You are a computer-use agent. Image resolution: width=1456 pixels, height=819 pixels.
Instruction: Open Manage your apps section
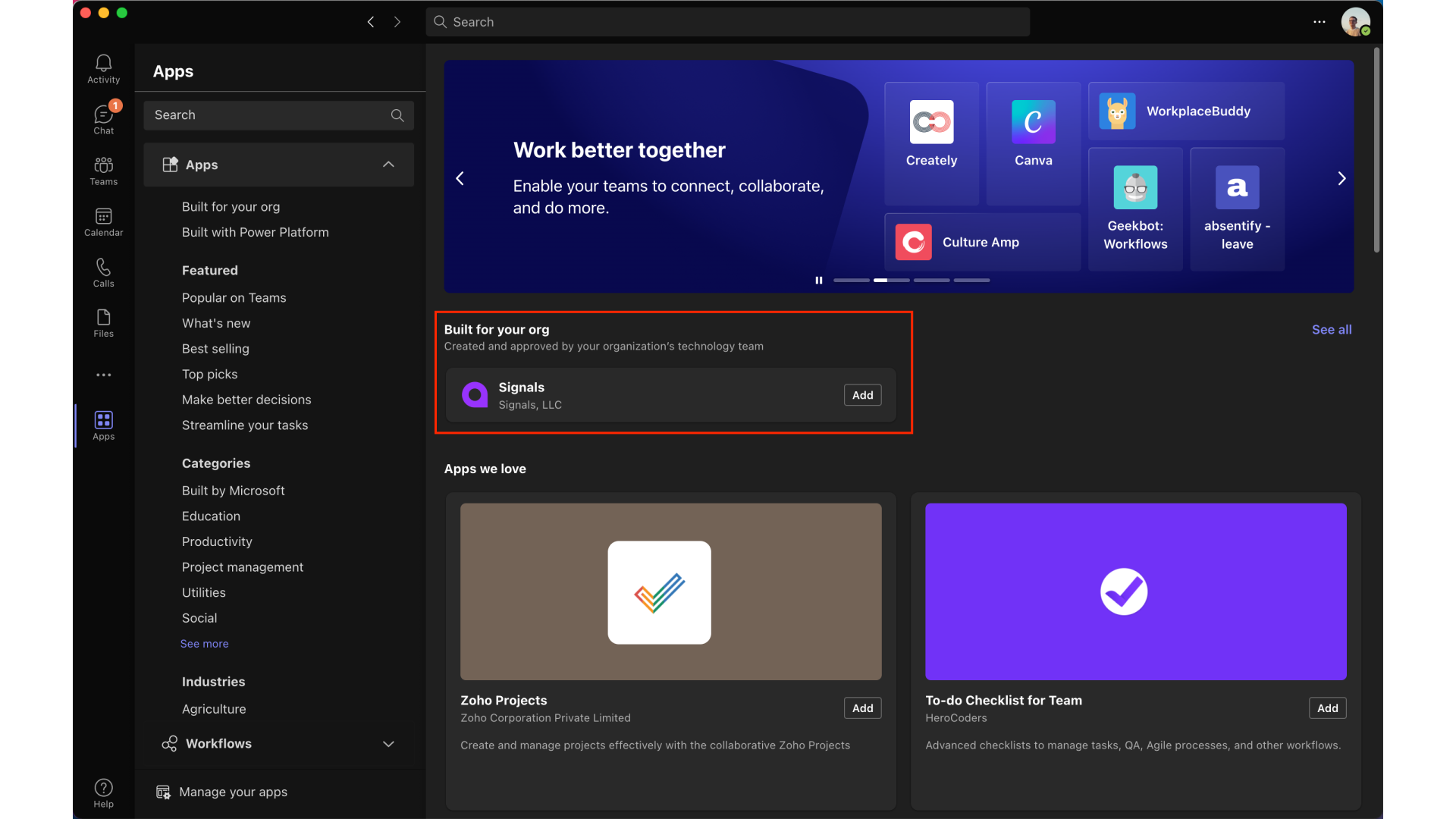(233, 791)
